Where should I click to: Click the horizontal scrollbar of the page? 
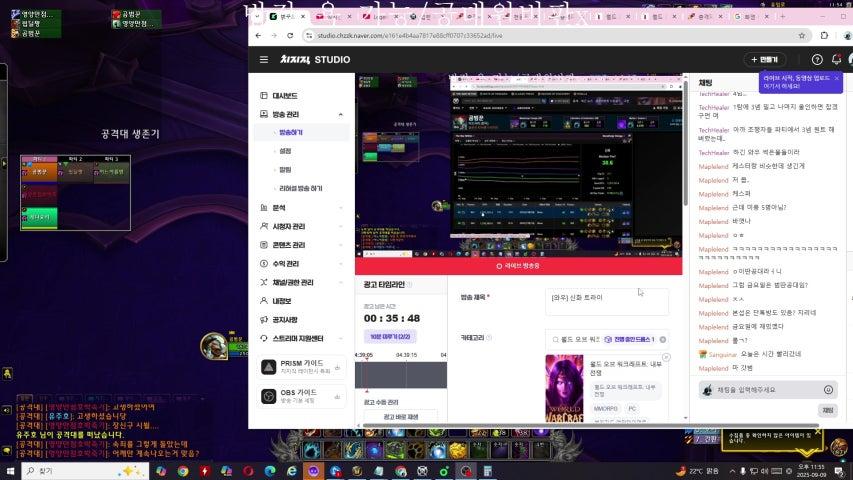[591, 426]
